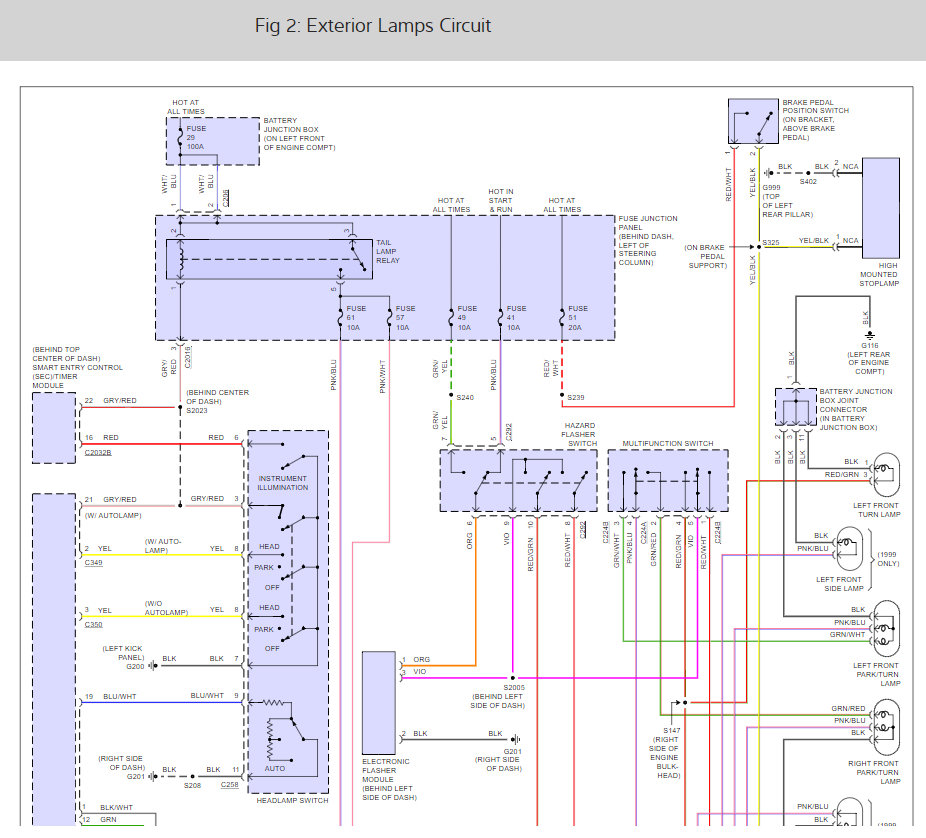This screenshot has width=926, height=838.
Task: Click the 'INSTRUMENT ILLUMINATION' label
Action: pyautogui.click(x=283, y=483)
